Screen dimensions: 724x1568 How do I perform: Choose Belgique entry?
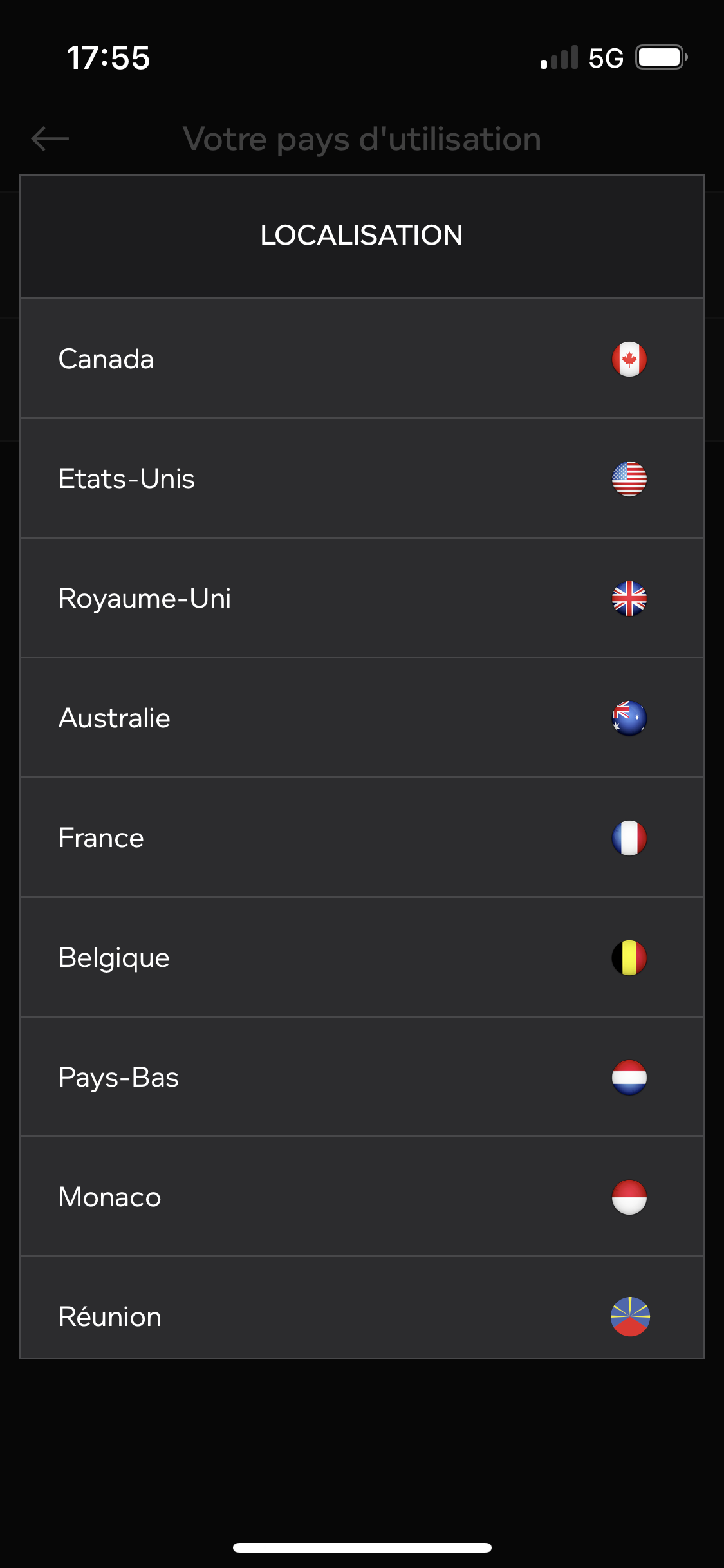point(362,957)
